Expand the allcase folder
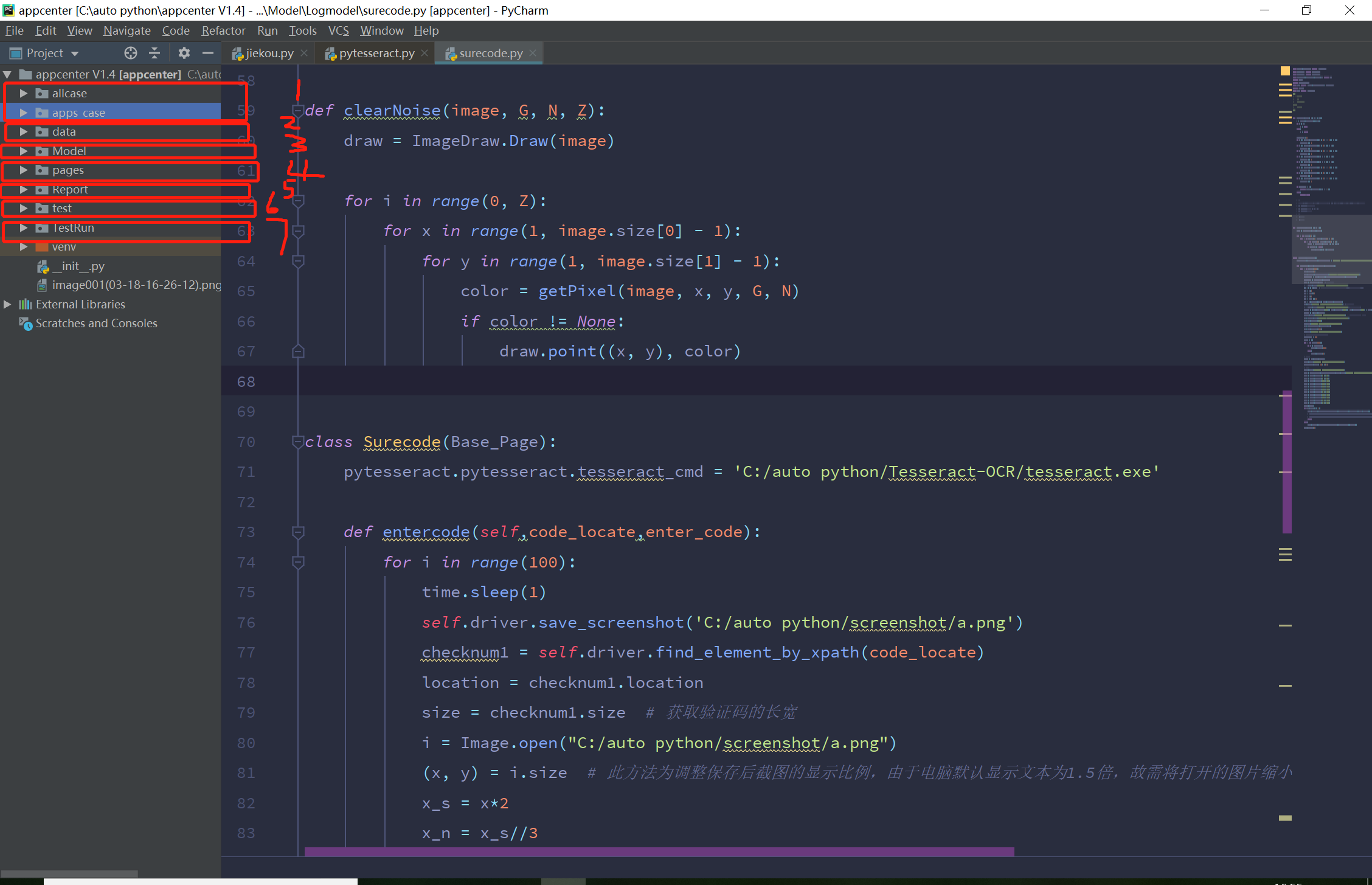The image size is (1372, 885). 24,93
